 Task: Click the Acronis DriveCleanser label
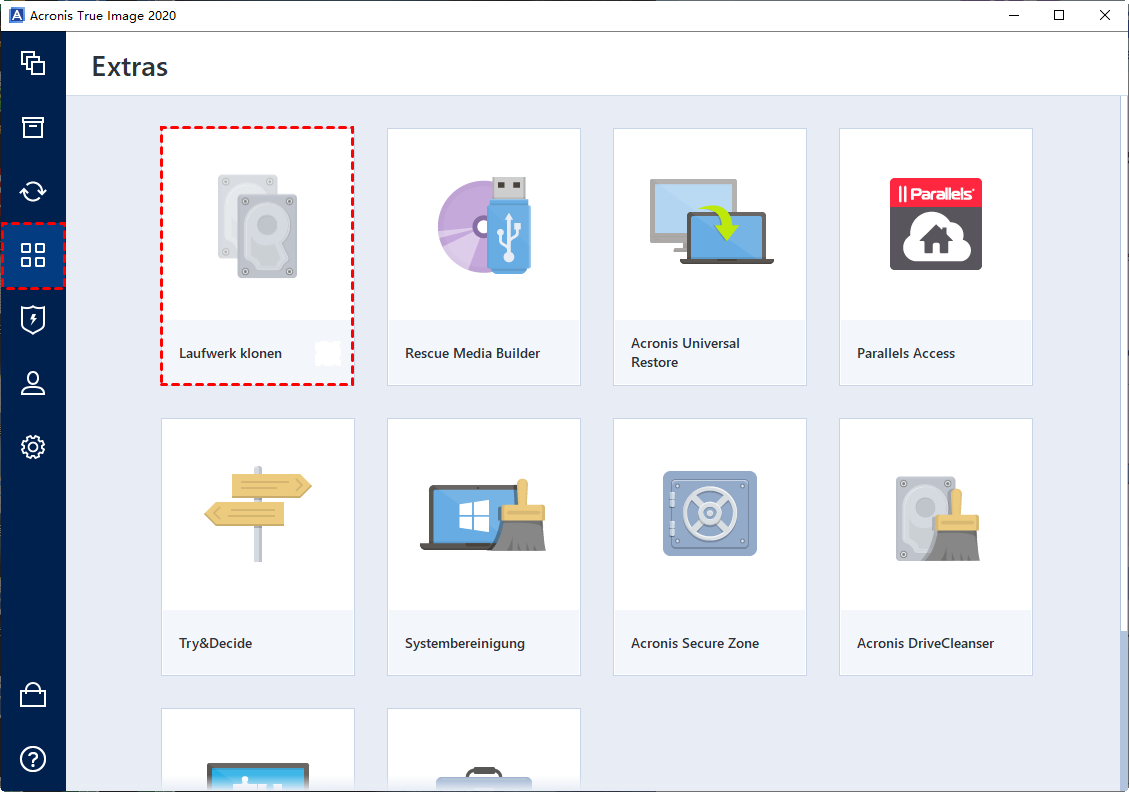tap(925, 644)
